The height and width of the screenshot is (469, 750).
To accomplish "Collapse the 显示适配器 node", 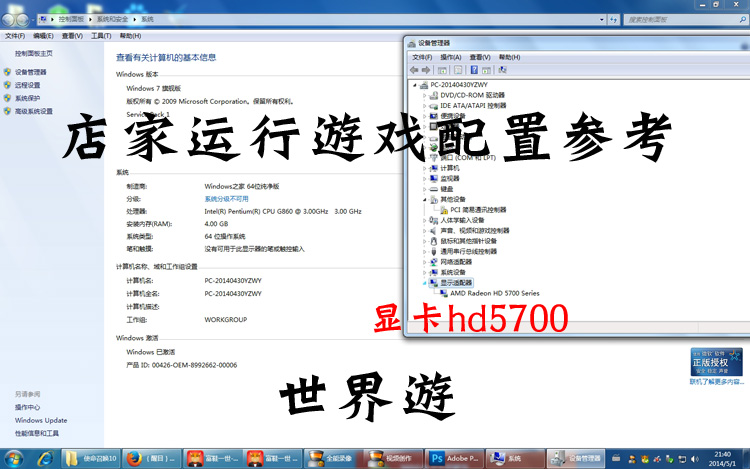I will pyautogui.click(x=424, y=283).
